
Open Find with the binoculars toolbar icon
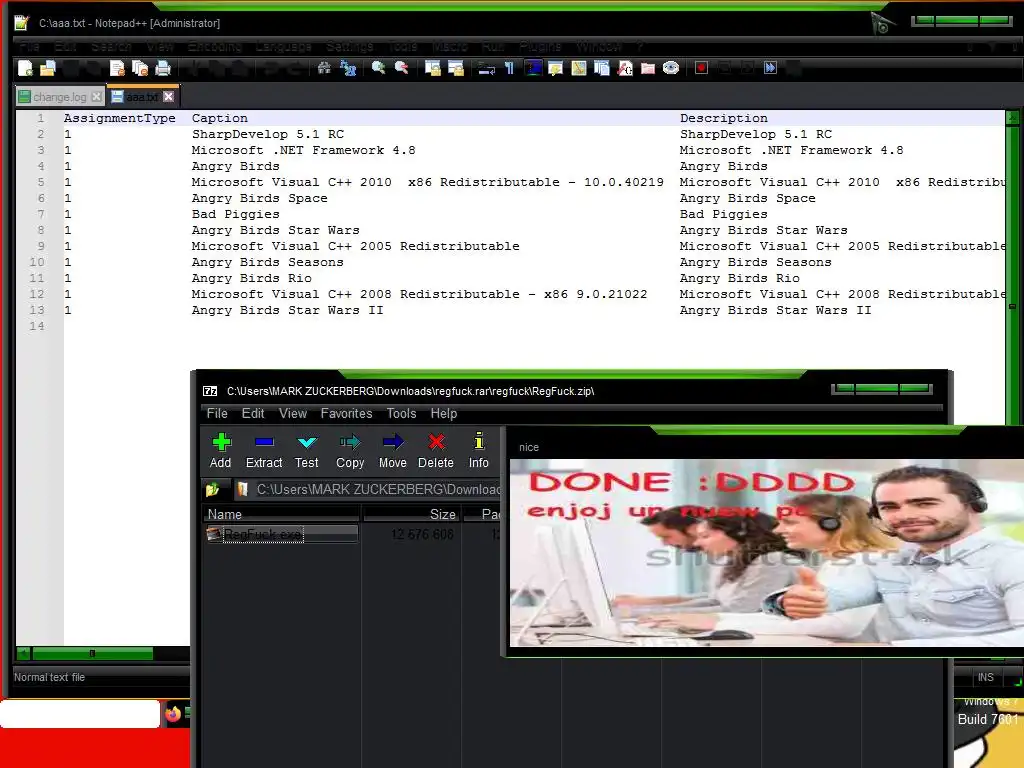pyautogui.click(x=324, y=68)
